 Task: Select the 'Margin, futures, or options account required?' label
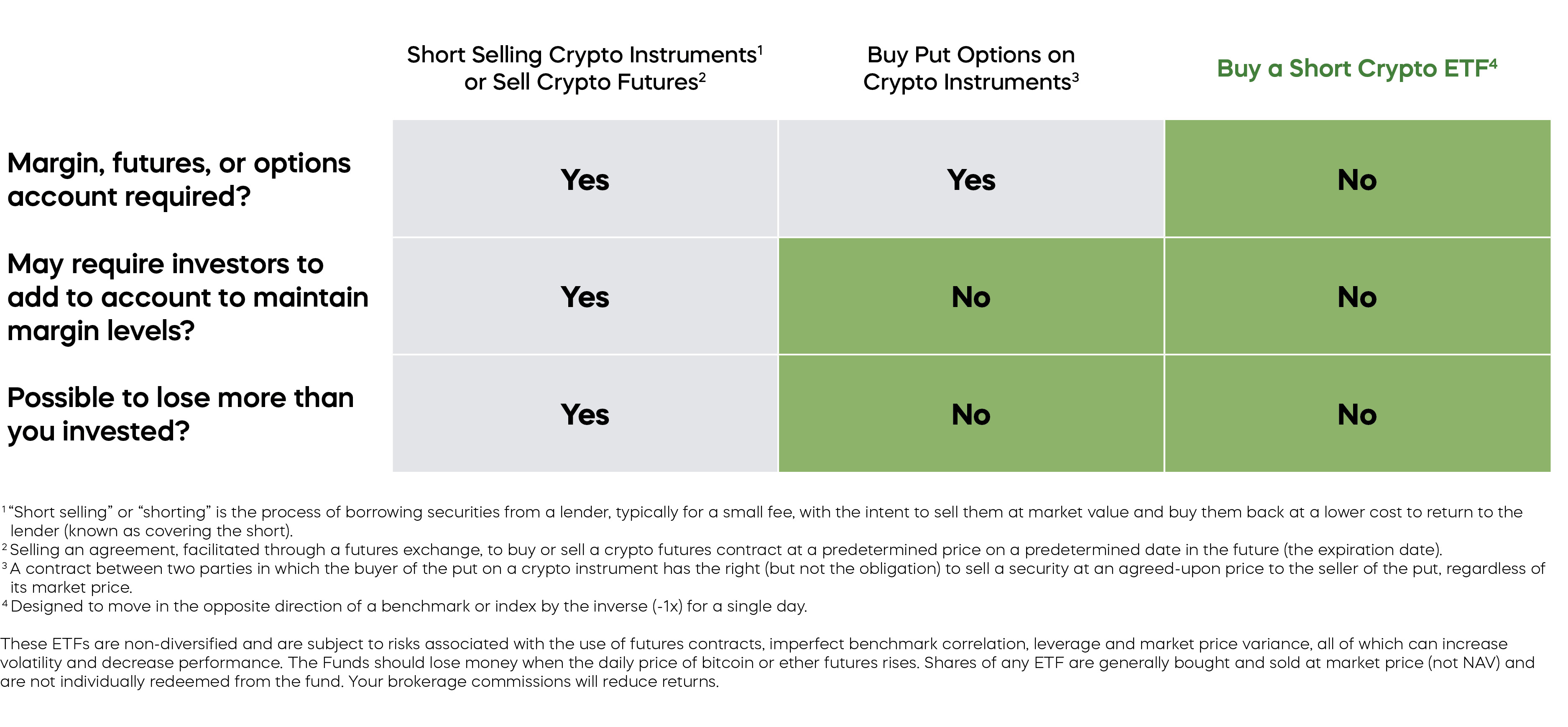pos(179,179)
